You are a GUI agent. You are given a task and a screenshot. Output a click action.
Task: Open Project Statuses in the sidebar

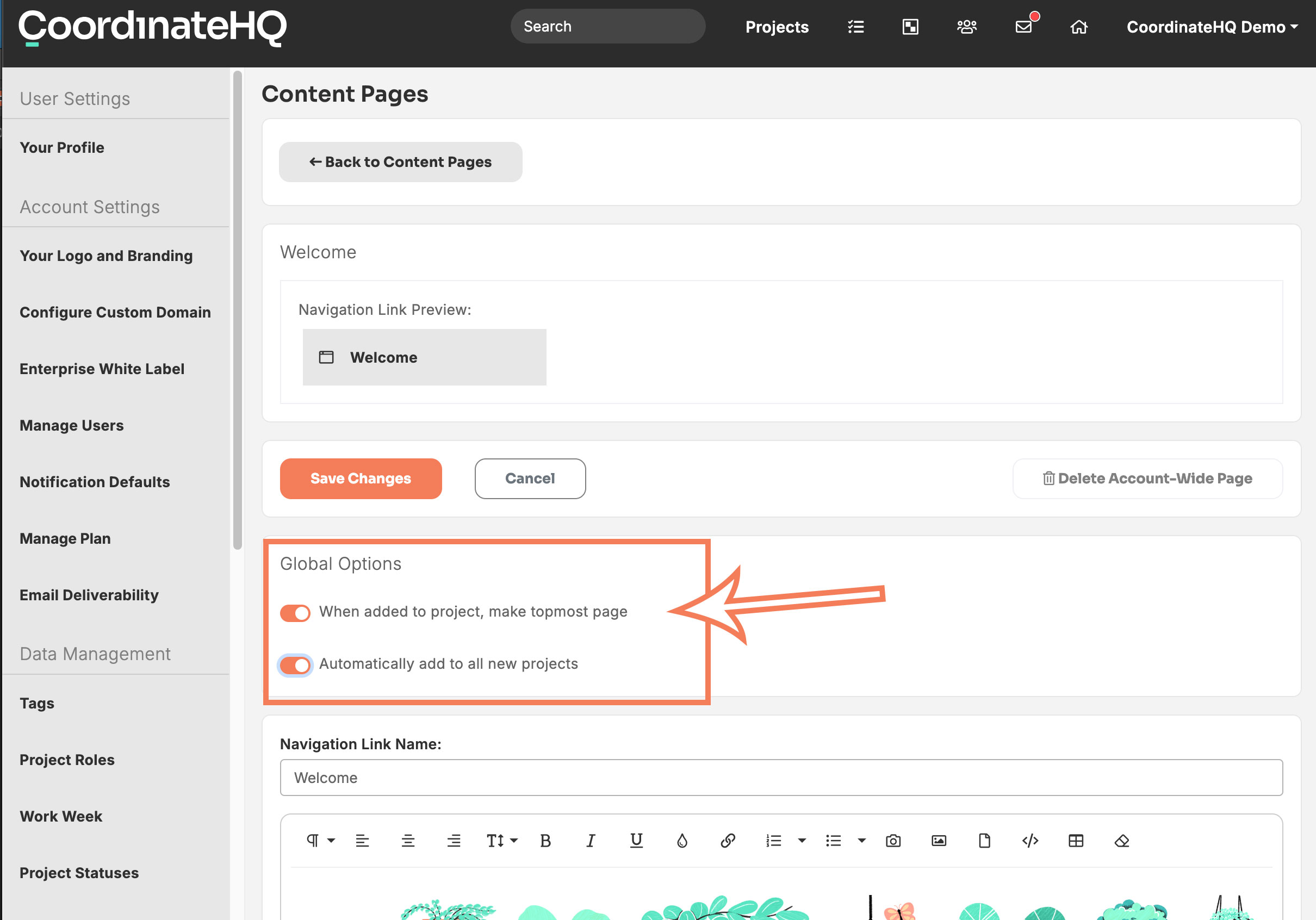pos(79,873)
